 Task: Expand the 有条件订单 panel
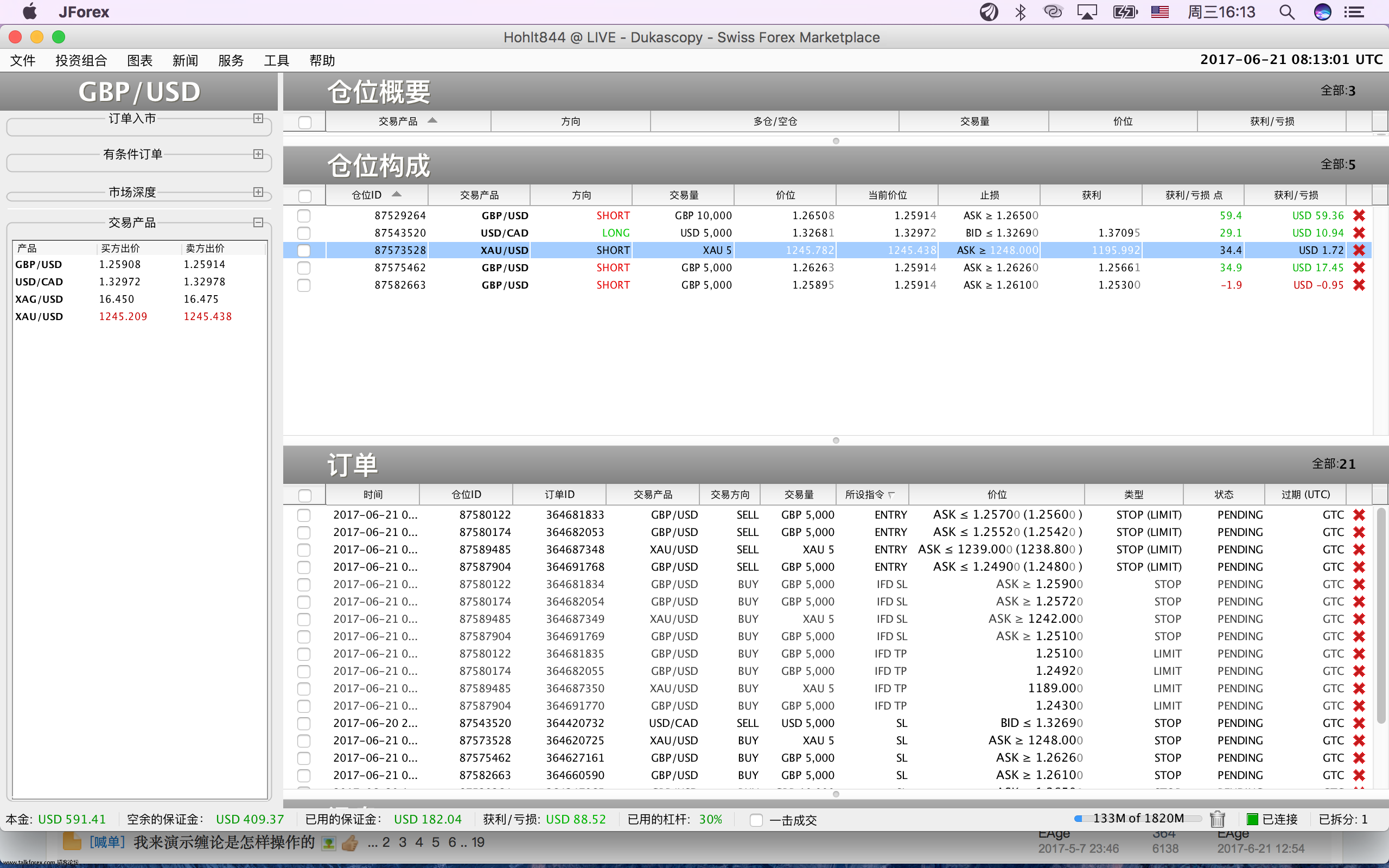click(x=258, y=155)
